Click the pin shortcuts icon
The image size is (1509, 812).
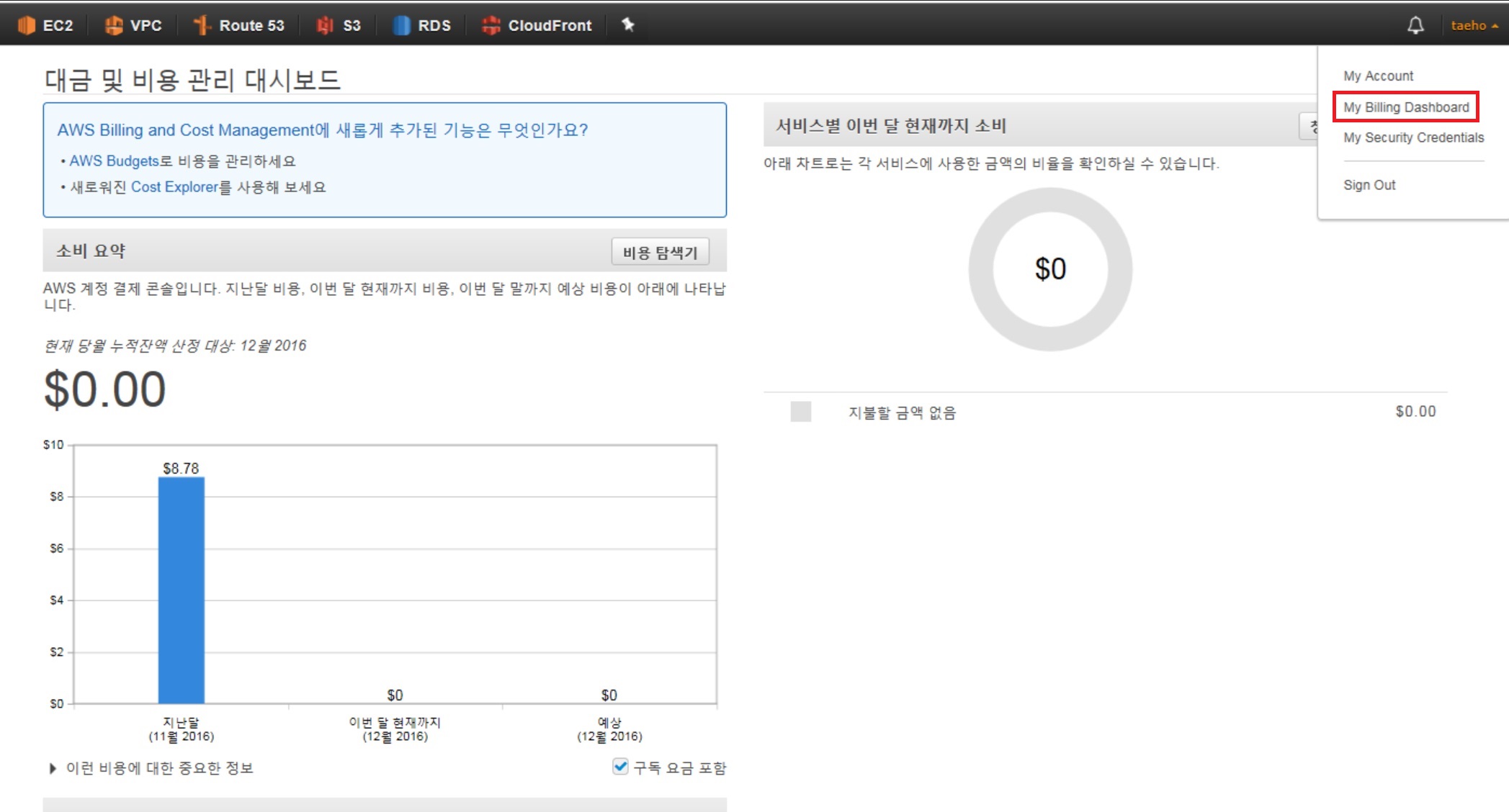pyautogui.click(x=628, y=25)
